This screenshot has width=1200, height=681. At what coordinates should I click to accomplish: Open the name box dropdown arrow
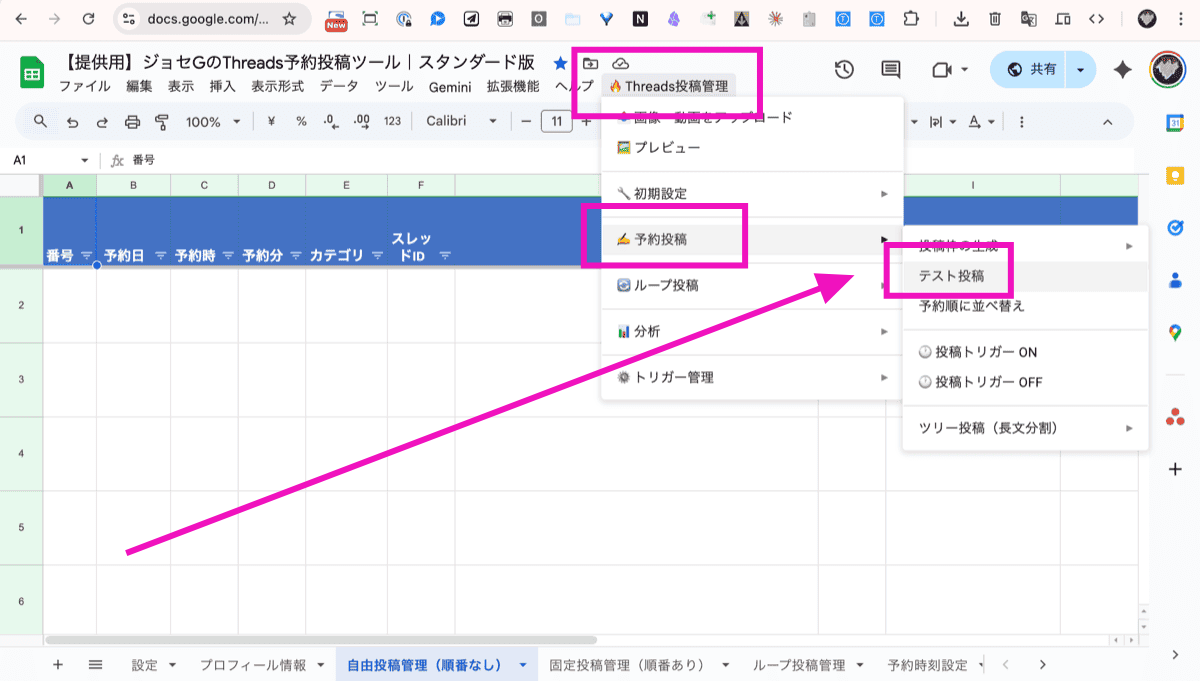click(85, 160)
